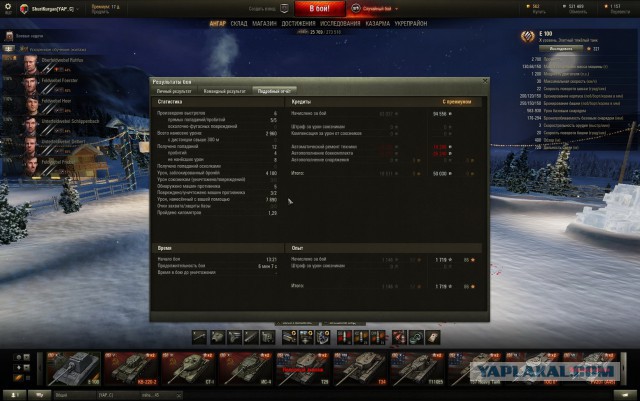Open the [YAP_C] clan chat tab
This screenshot has height=401, width=640.
pos(117,395)
